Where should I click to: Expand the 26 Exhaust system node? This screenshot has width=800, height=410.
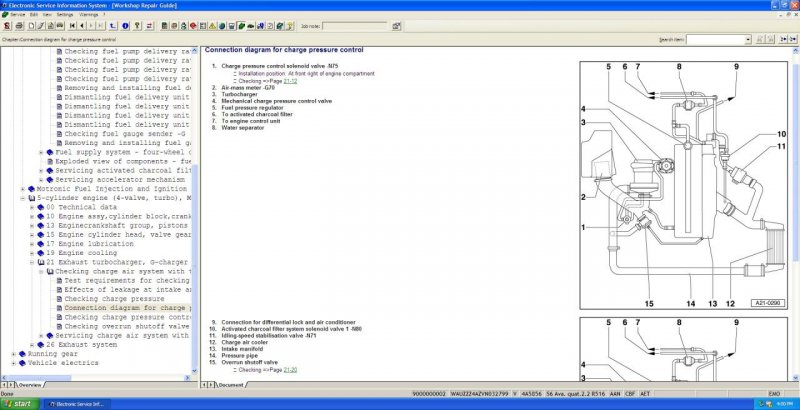30,344
